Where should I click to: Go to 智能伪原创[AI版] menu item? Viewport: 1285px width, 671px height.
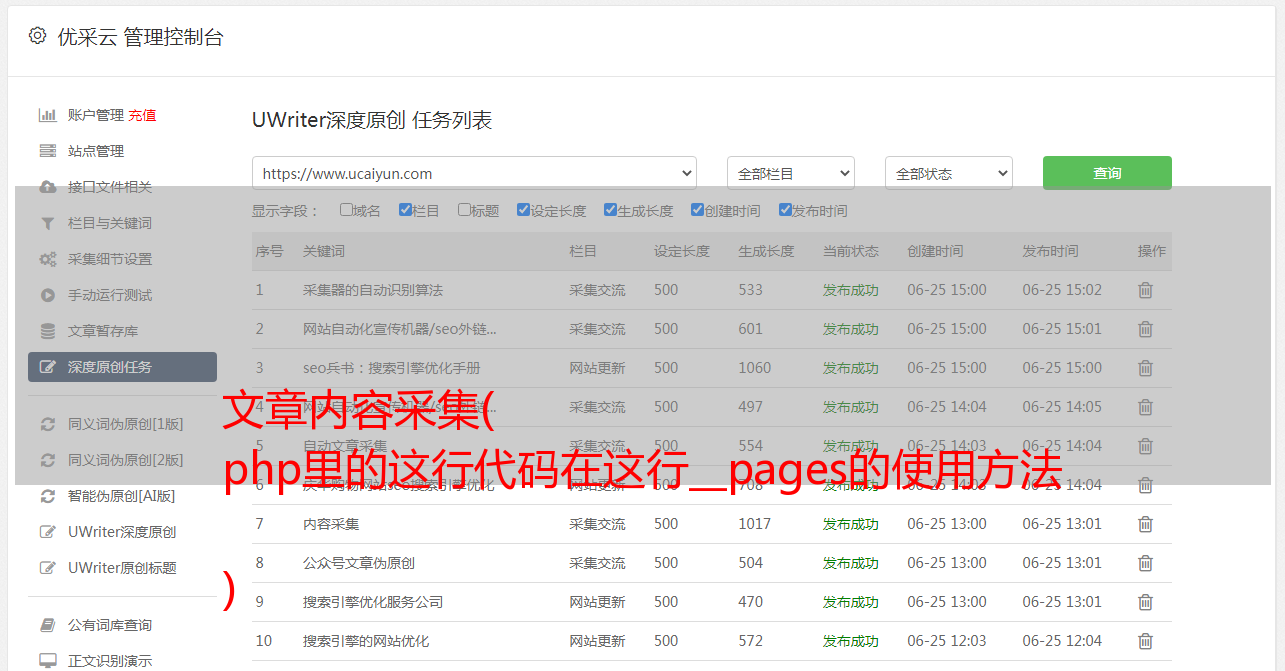click(x=121, y=496)
